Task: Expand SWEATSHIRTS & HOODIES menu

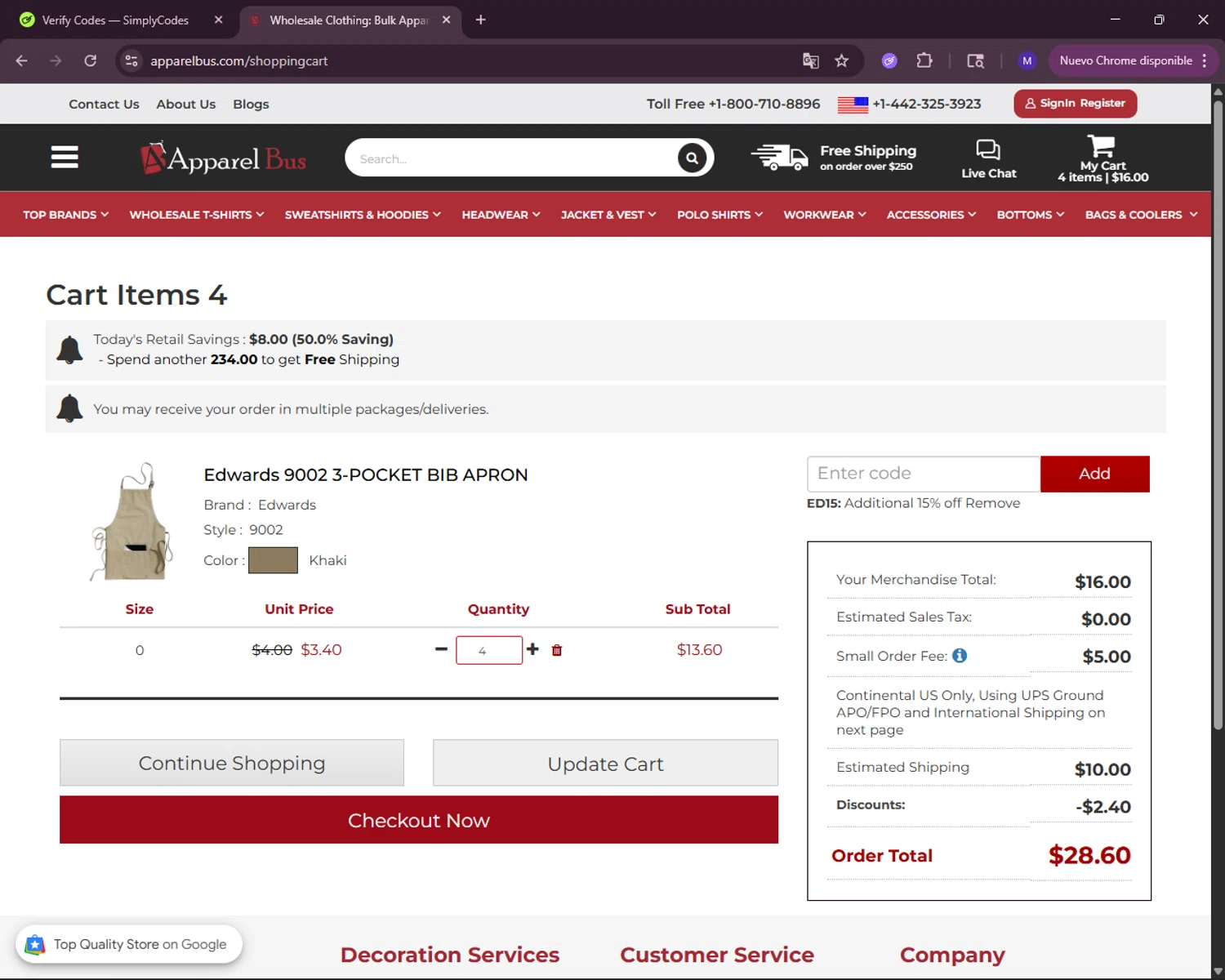Action: click(x=363, y=215)
